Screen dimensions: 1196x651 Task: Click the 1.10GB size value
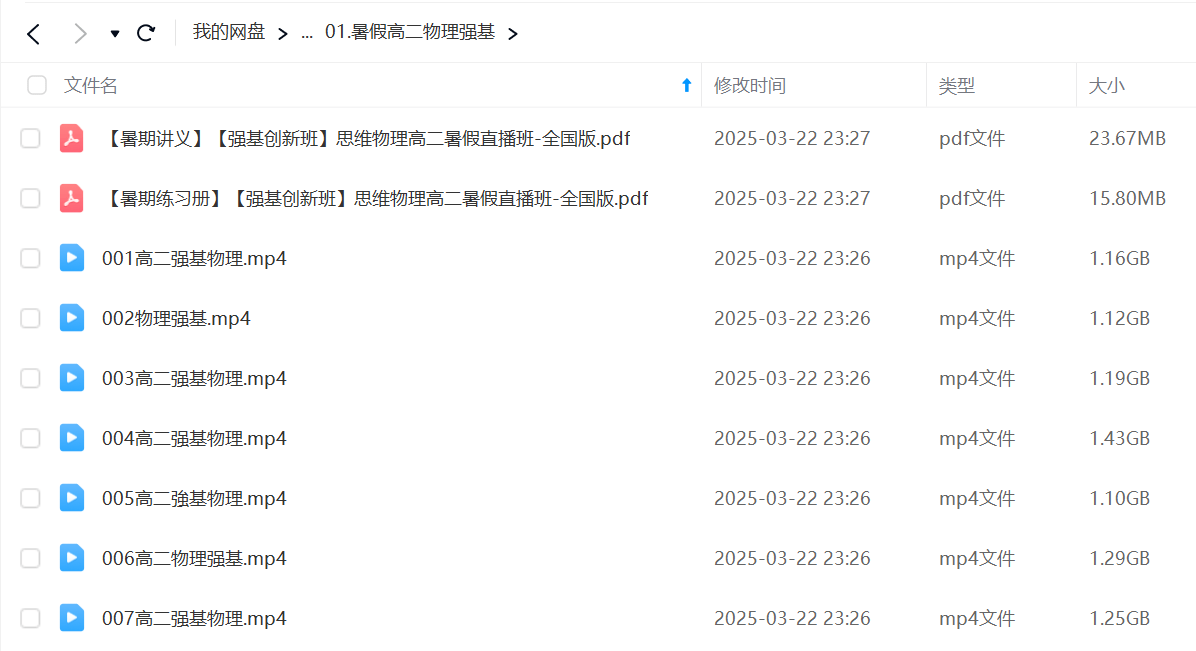(1119, 498)
